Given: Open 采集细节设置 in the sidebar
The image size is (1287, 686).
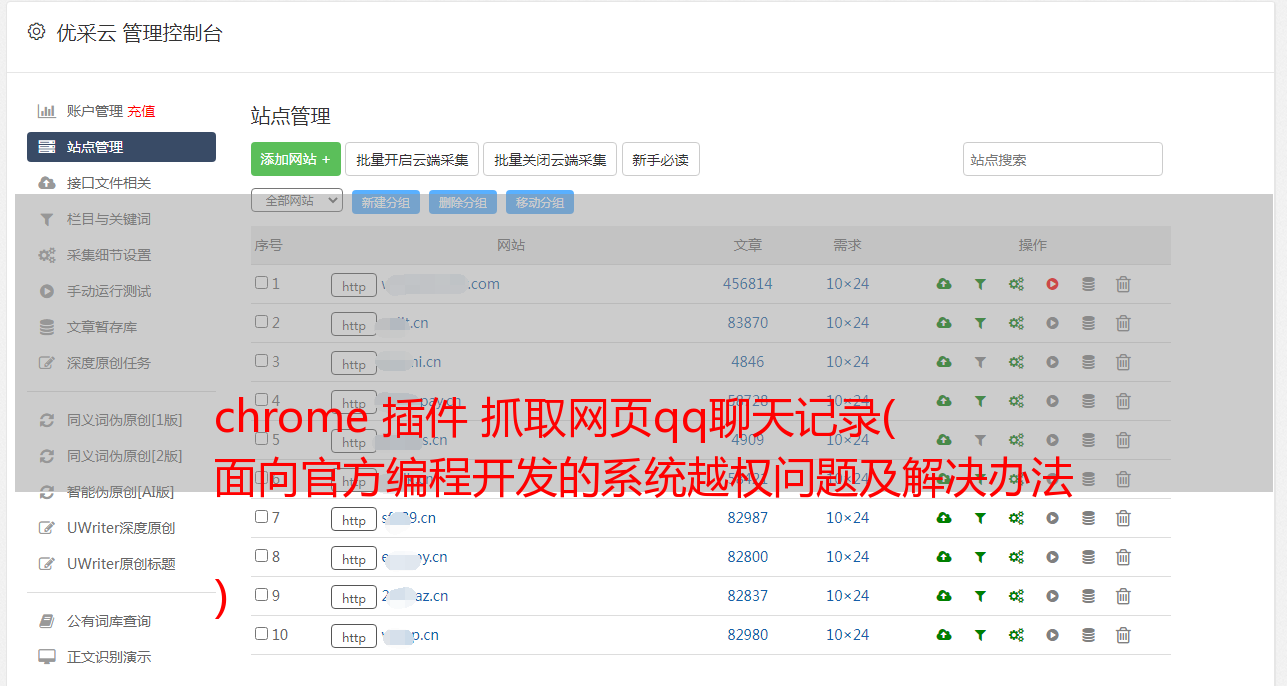Looking at the screenshot, I should (x=109, y=255).
